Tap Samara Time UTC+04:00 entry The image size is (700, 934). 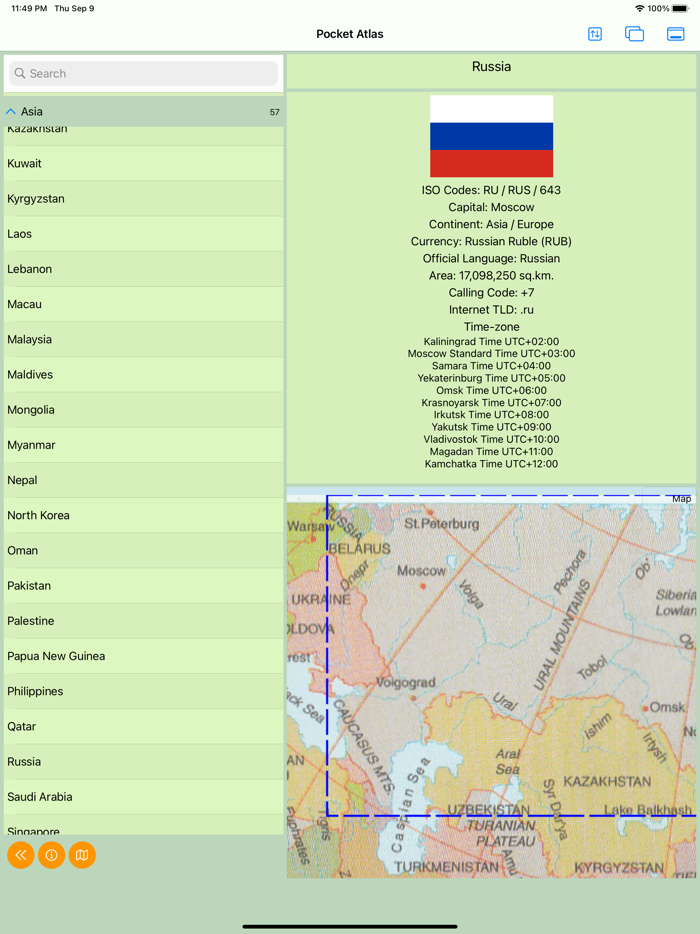(x=491, y=366)
